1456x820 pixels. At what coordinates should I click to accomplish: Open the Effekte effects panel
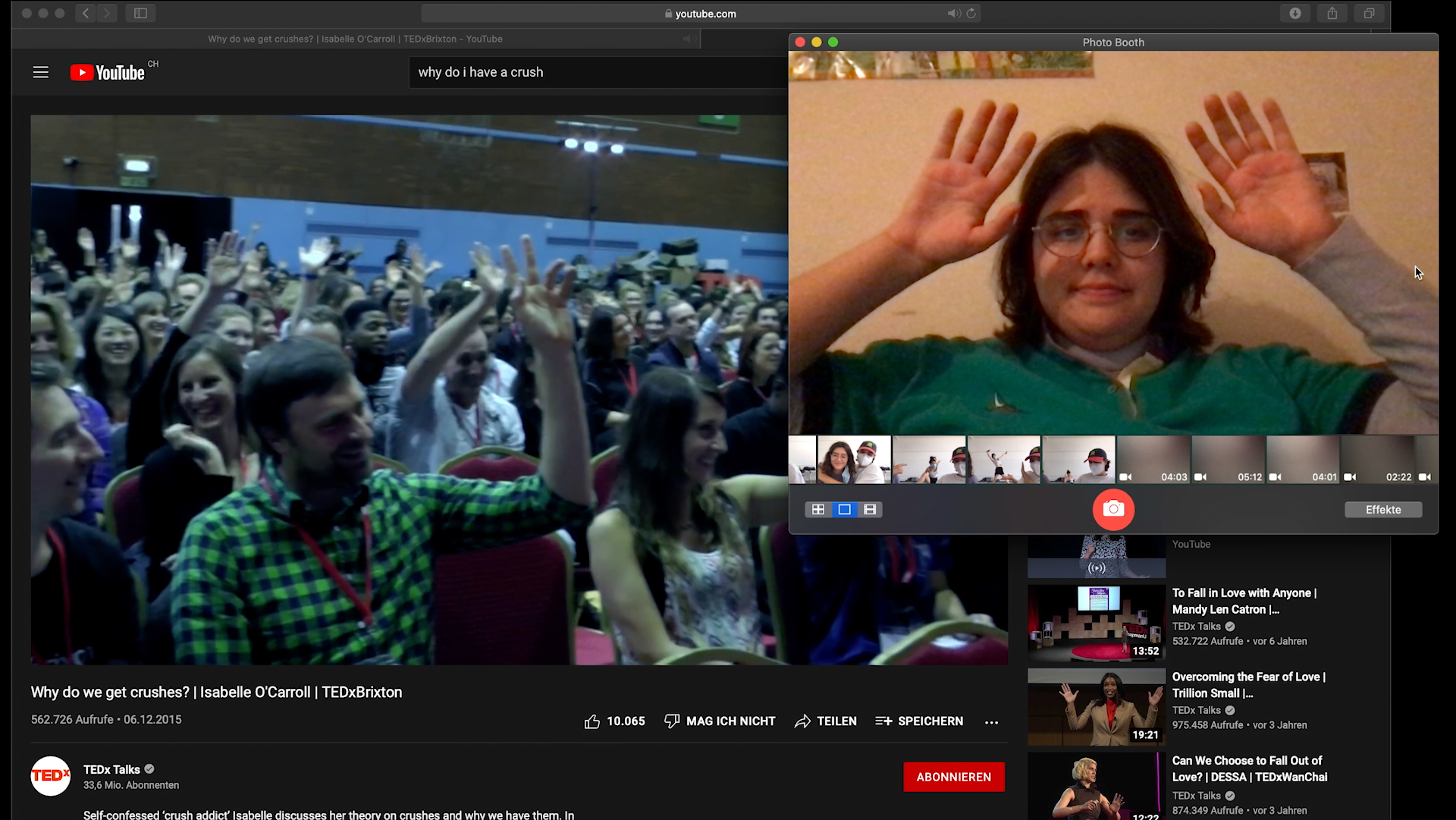click(1382, 510)
